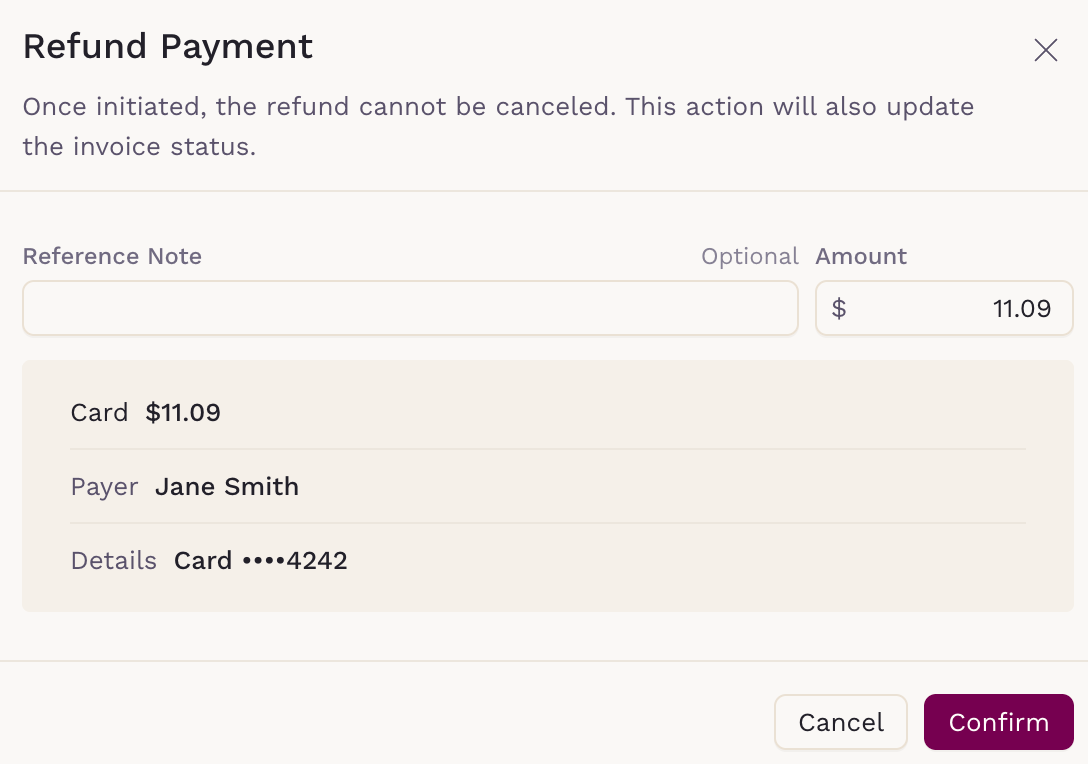Click the invoice status notice line

tap(139, 147)
